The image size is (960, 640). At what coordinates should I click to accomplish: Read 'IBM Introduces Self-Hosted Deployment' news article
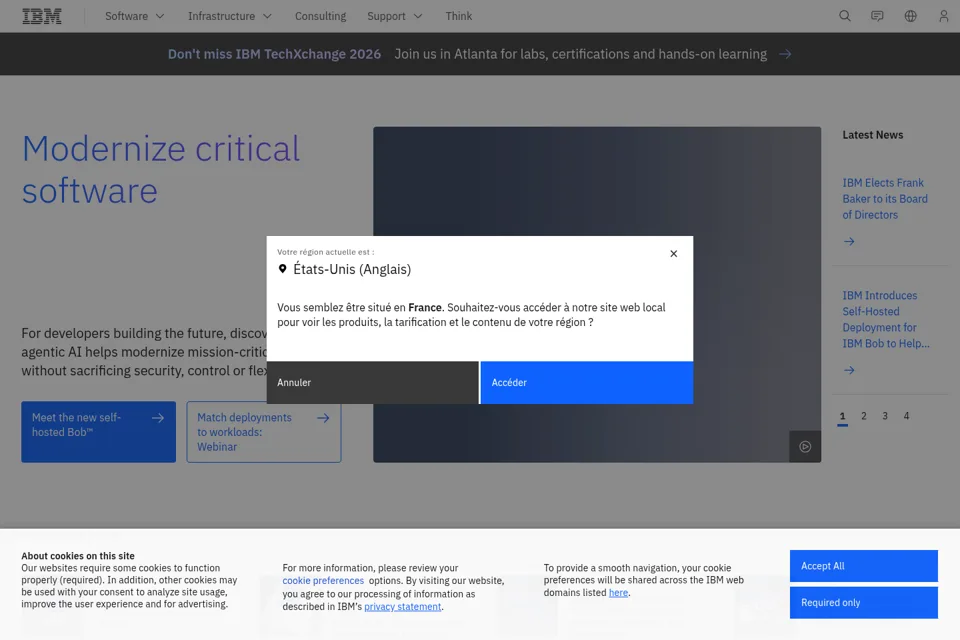pos(886,319)
